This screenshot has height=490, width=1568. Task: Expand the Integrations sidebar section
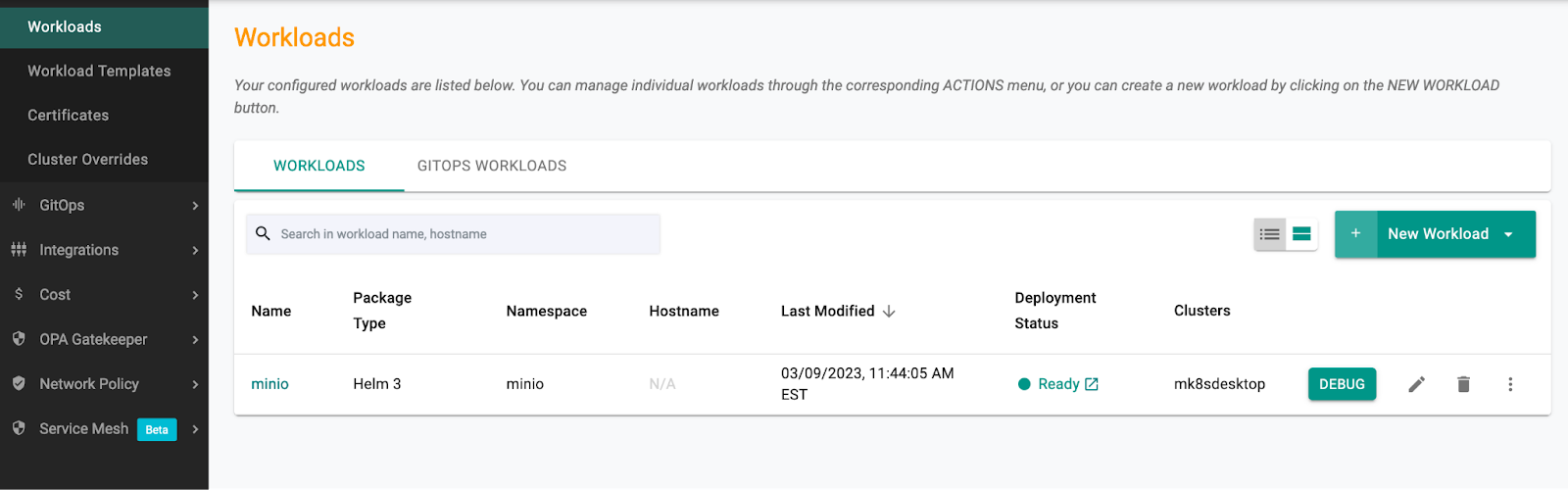coord(195,250)
